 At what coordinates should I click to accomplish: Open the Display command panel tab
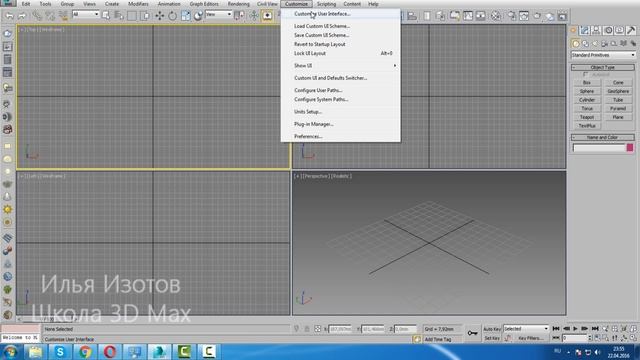coord(620,30)
